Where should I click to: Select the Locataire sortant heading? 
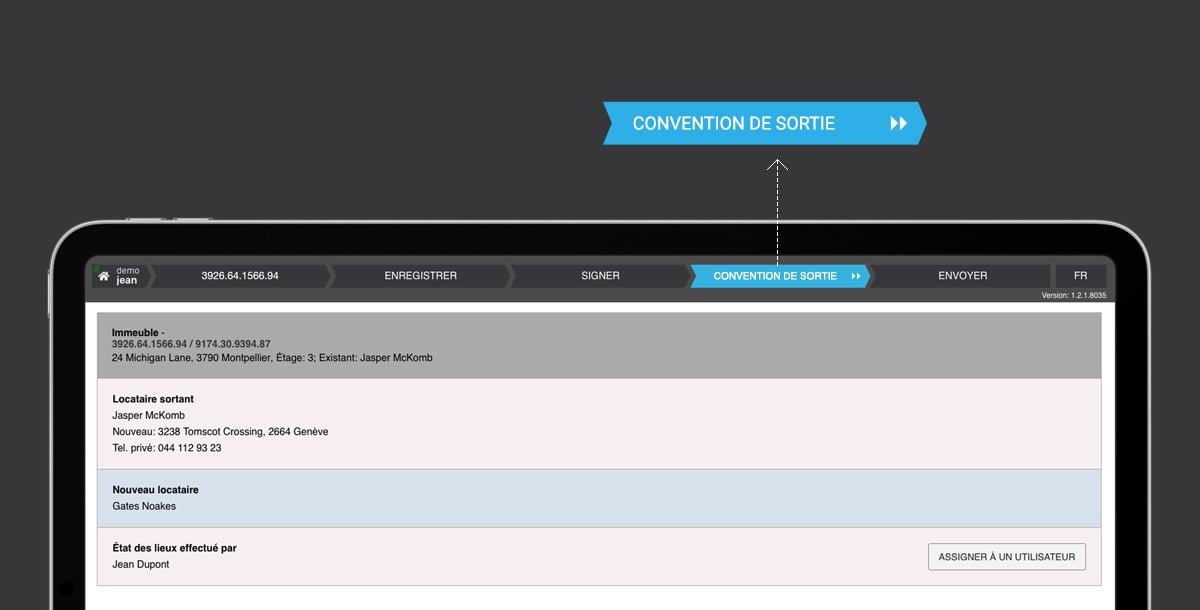pos(153,399)
